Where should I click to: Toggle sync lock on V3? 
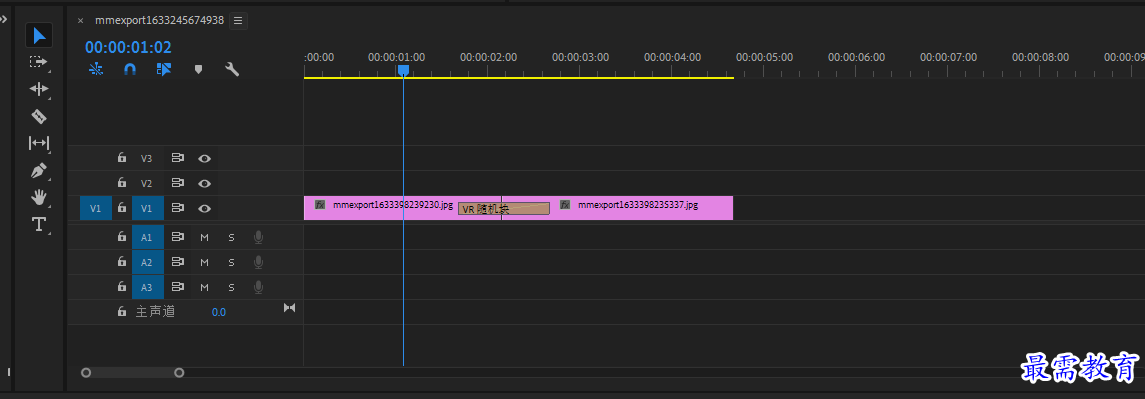pos(177,158)
